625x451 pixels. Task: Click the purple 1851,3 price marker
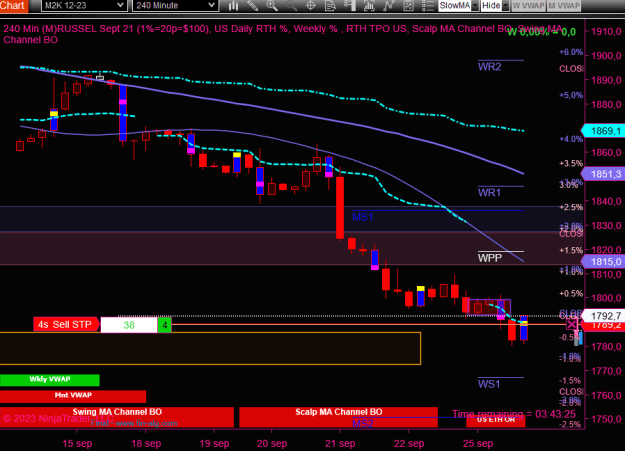click(603, 174)
